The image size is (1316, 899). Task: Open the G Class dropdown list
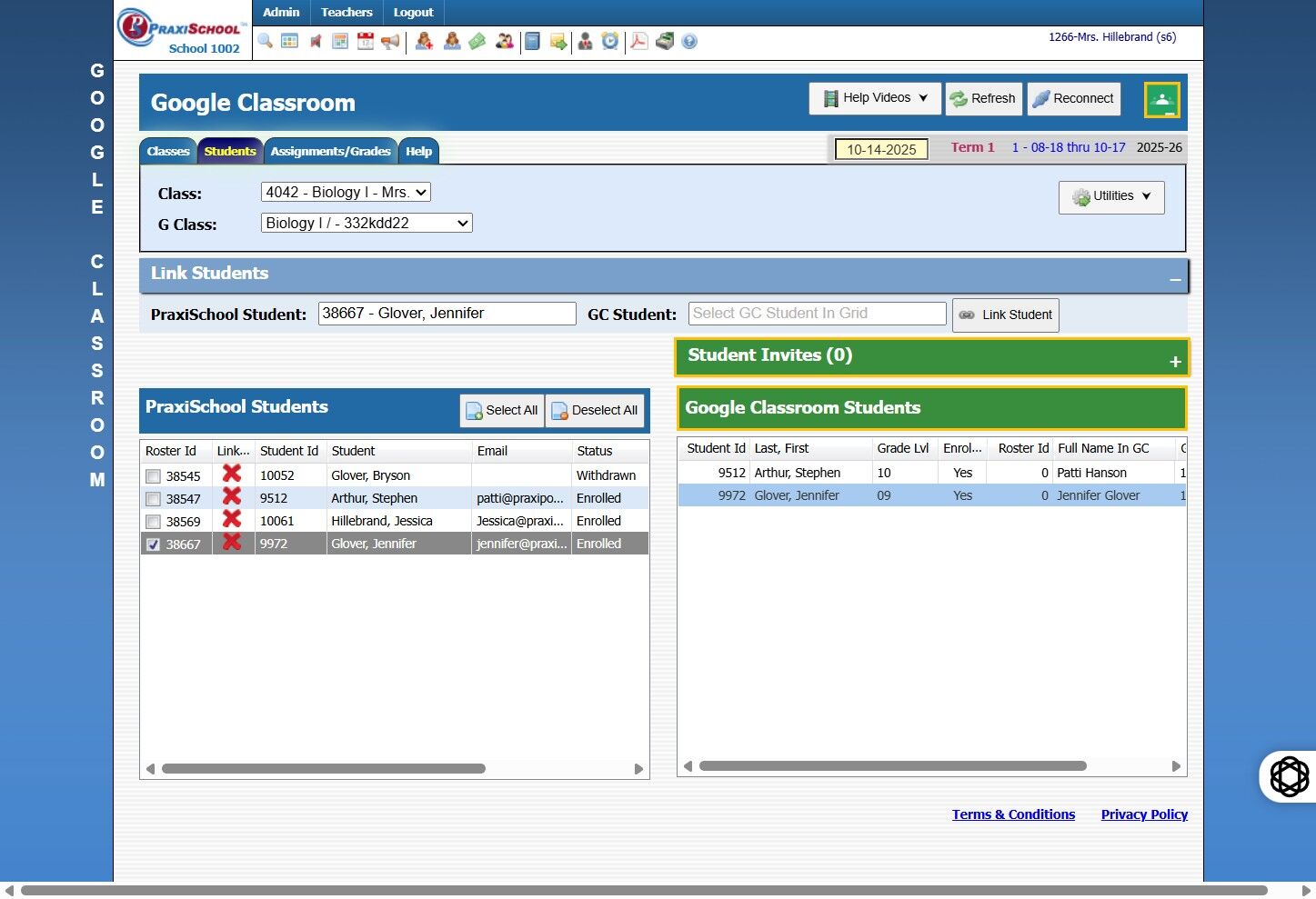pyautogui.click(x=367, y=224)
